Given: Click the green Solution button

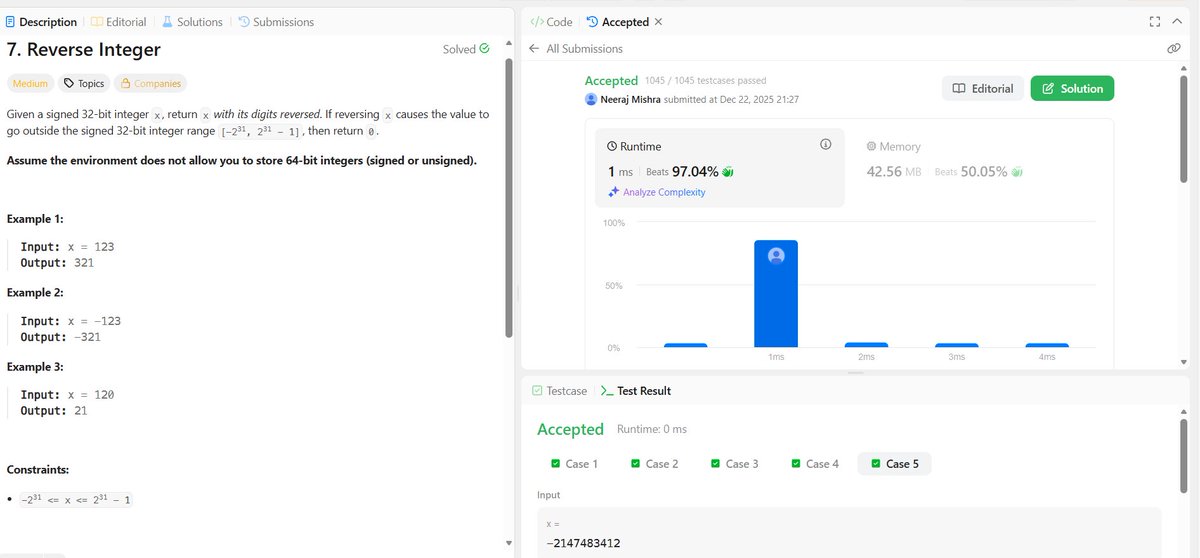Looking at the screenshot, I should point(1072,89).
